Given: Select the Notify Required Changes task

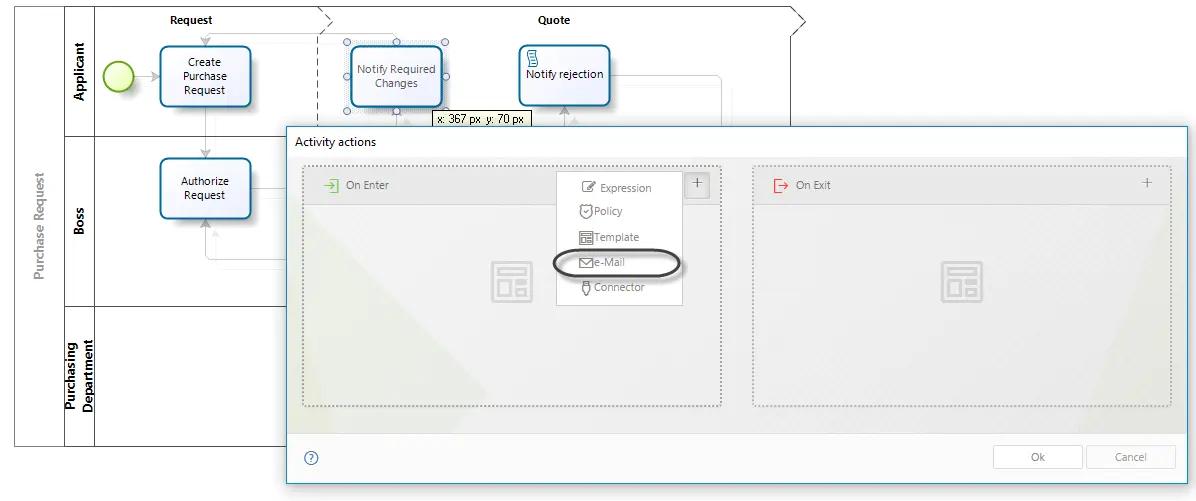Looking at the screenshot, I should [396, 76].
